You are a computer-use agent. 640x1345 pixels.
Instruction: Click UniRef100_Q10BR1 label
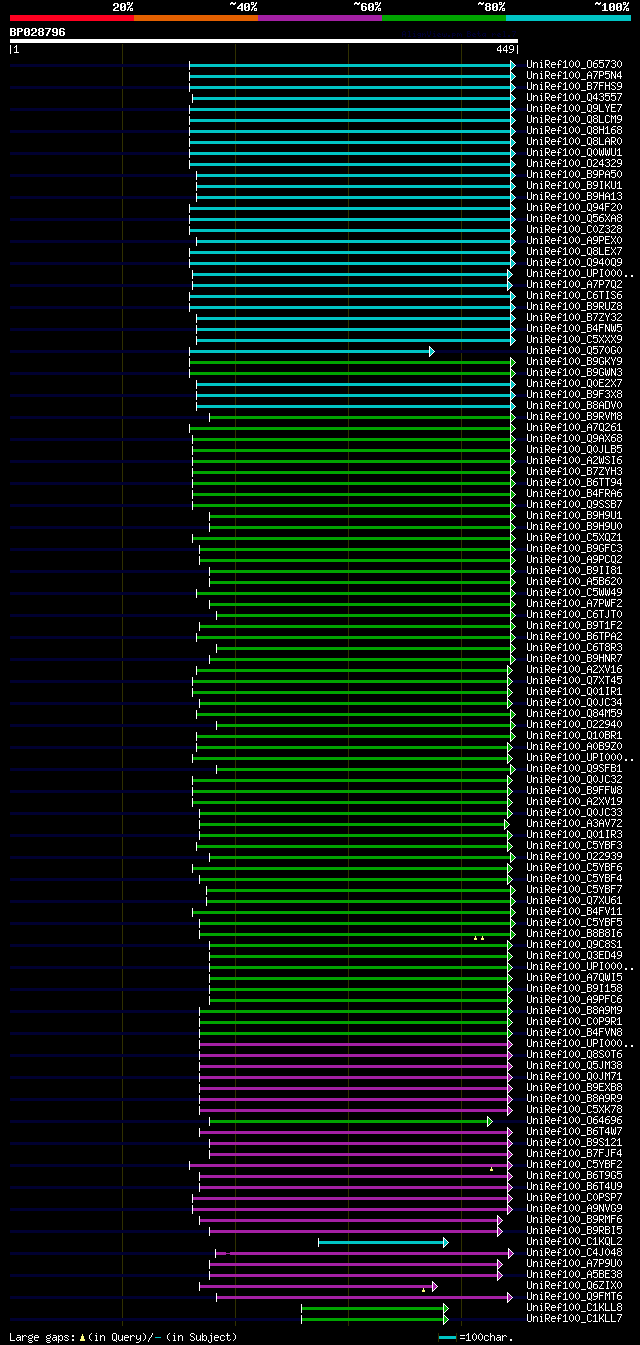(x=575, y=735)
